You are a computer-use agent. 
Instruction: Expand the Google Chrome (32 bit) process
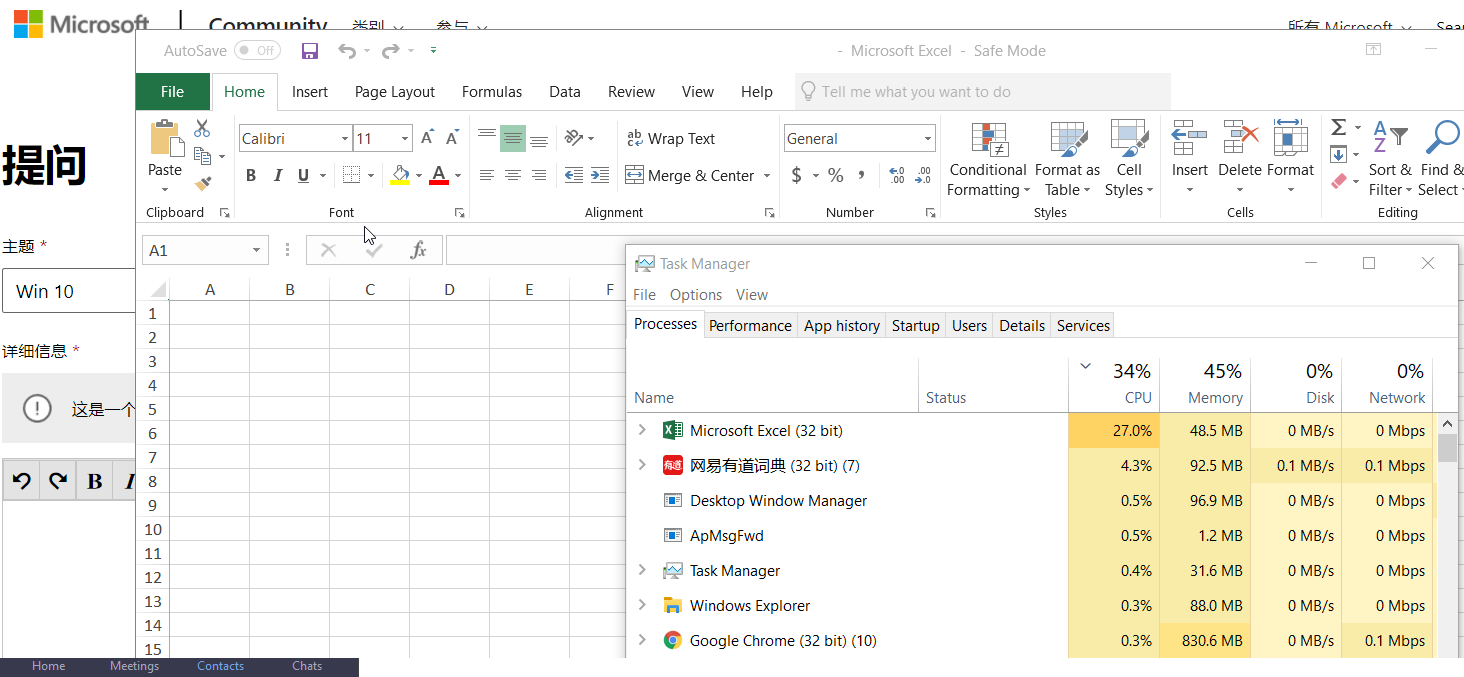click(642, 640)
